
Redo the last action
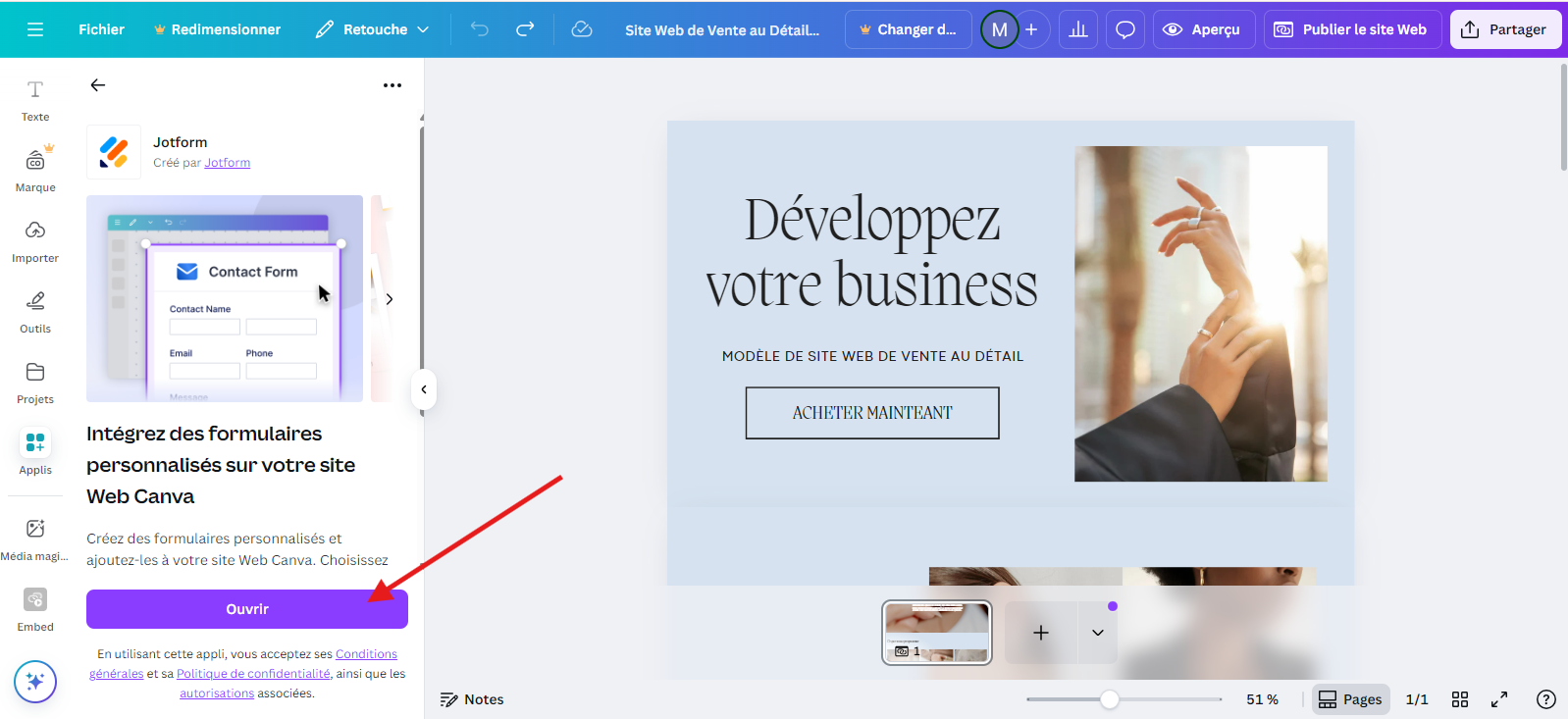point(525,29)
